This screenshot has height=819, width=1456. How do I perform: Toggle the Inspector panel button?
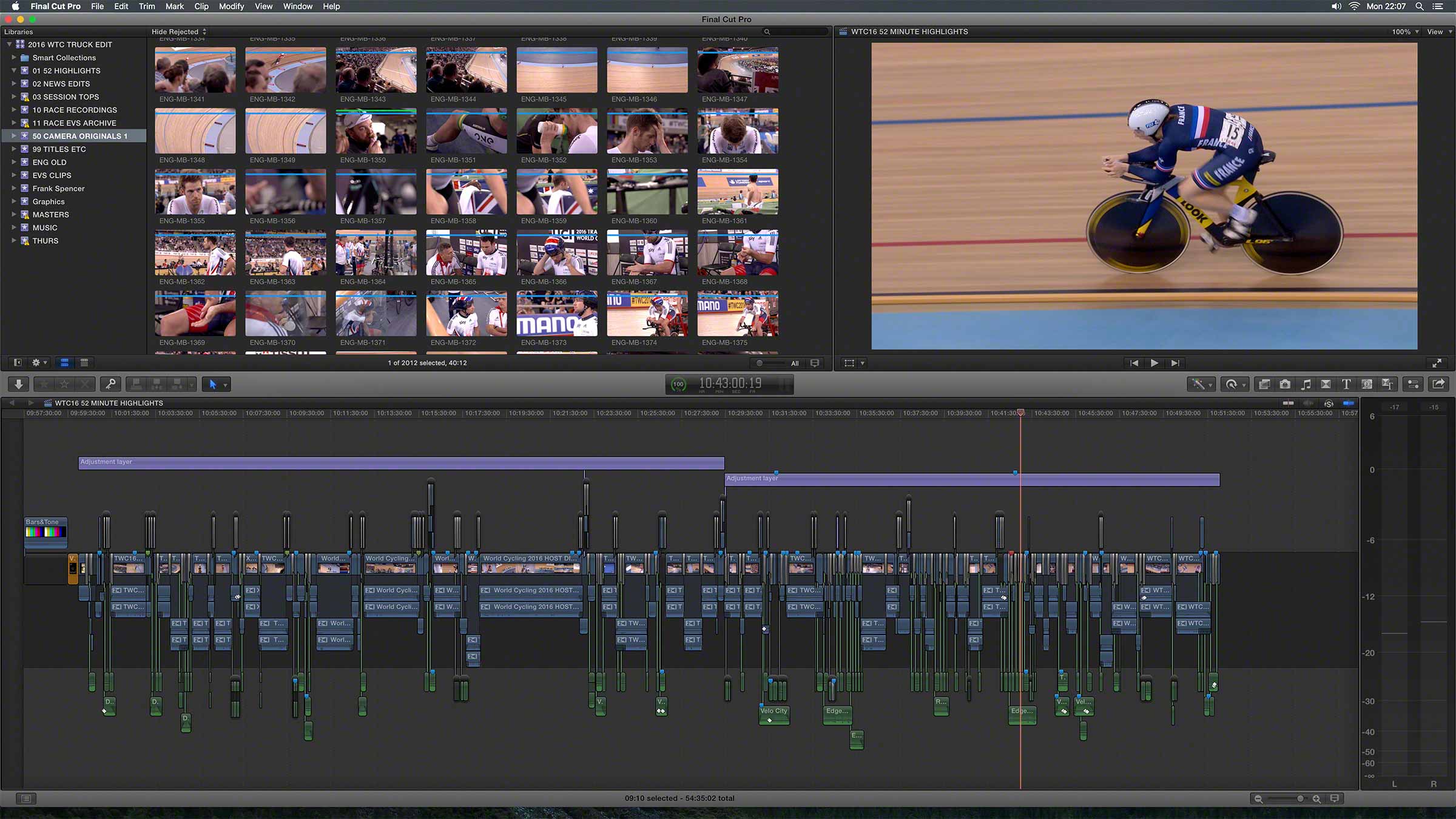point(1413,384)
